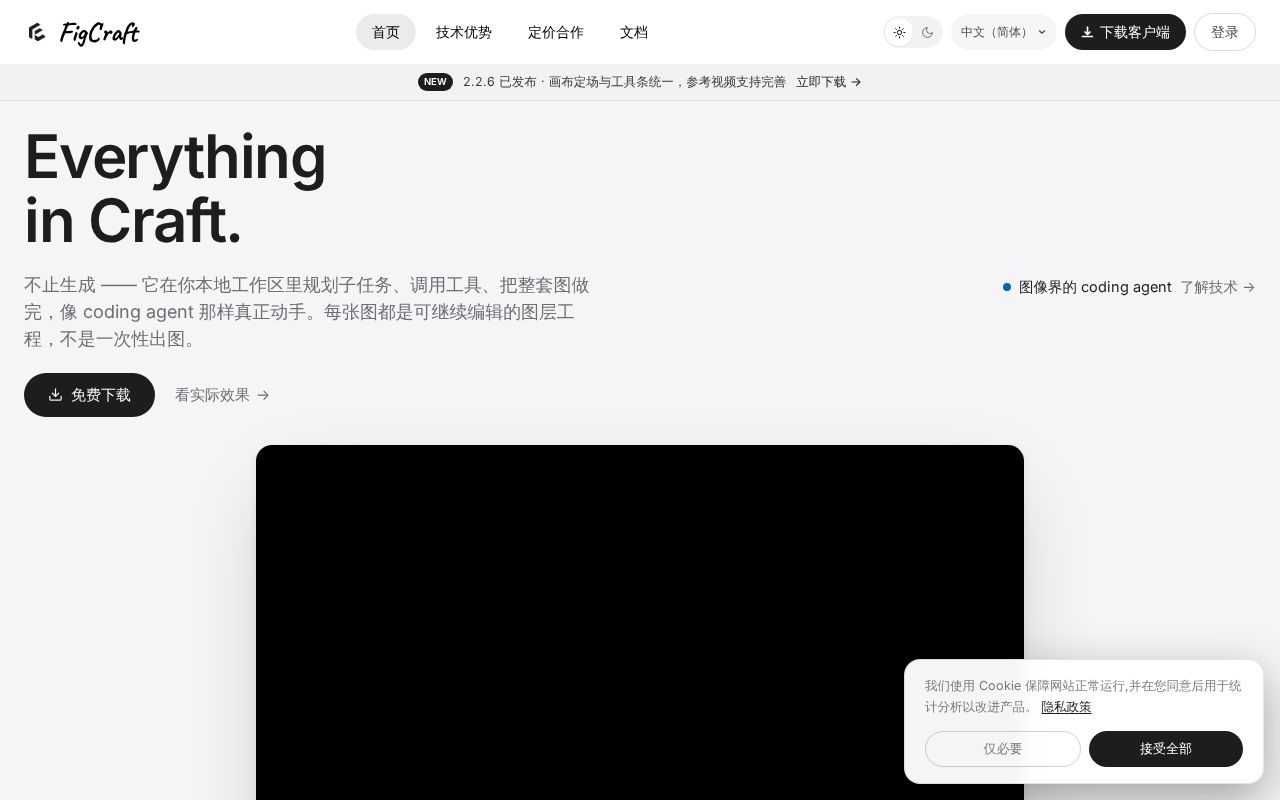Open the 文档 nav item
This screenshot has height=800, width=1280.
(634, 32)
